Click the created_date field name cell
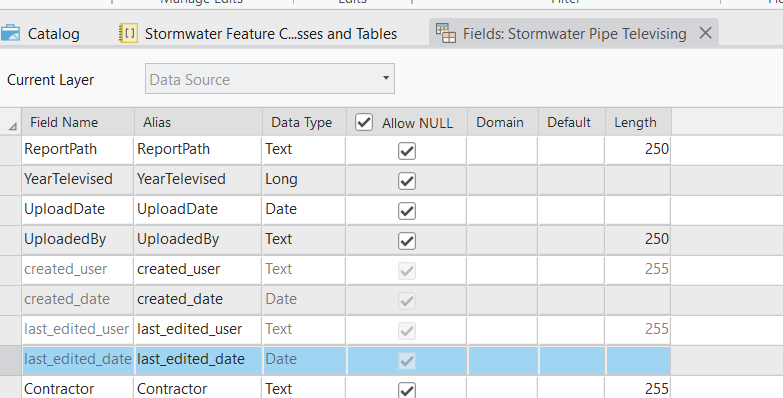The width and height of the screenshot is (783, 398). (x=78, y=299)
